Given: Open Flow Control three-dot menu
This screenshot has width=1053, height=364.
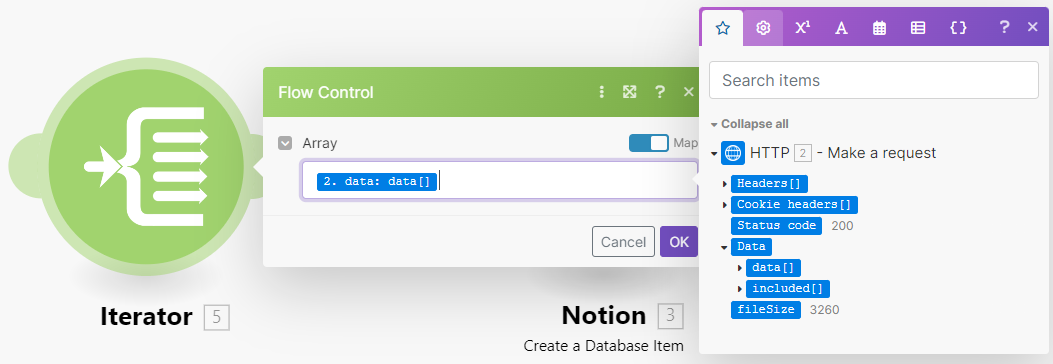Looking at the screenshot, I should (x=602, y=92).
